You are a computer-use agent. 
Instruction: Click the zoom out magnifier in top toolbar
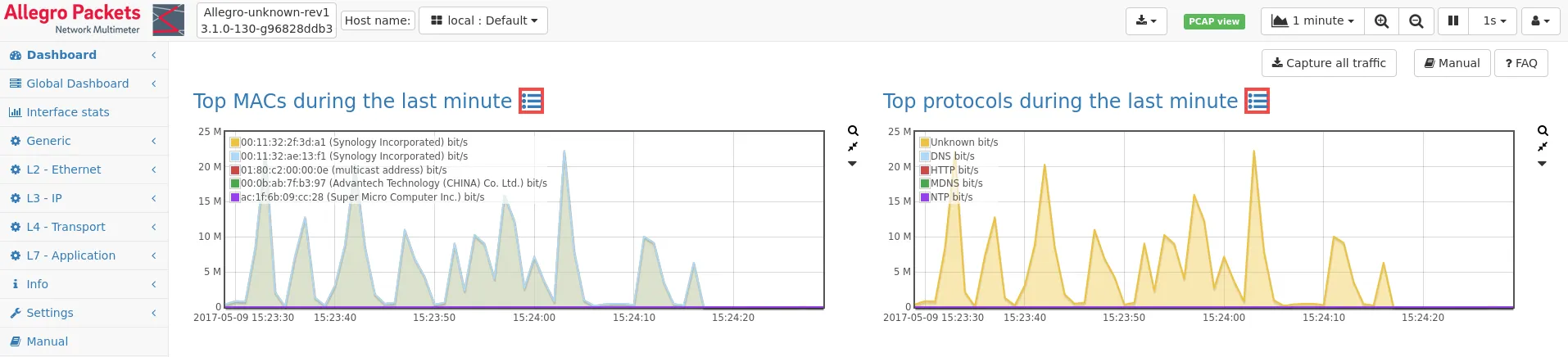(1416, 21)
